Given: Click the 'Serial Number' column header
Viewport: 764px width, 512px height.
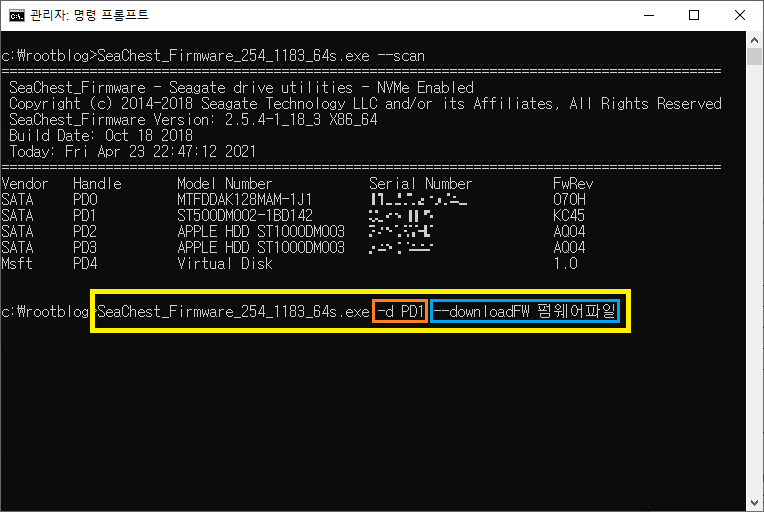Looking at the screenshot, I should tap(420, 184).
